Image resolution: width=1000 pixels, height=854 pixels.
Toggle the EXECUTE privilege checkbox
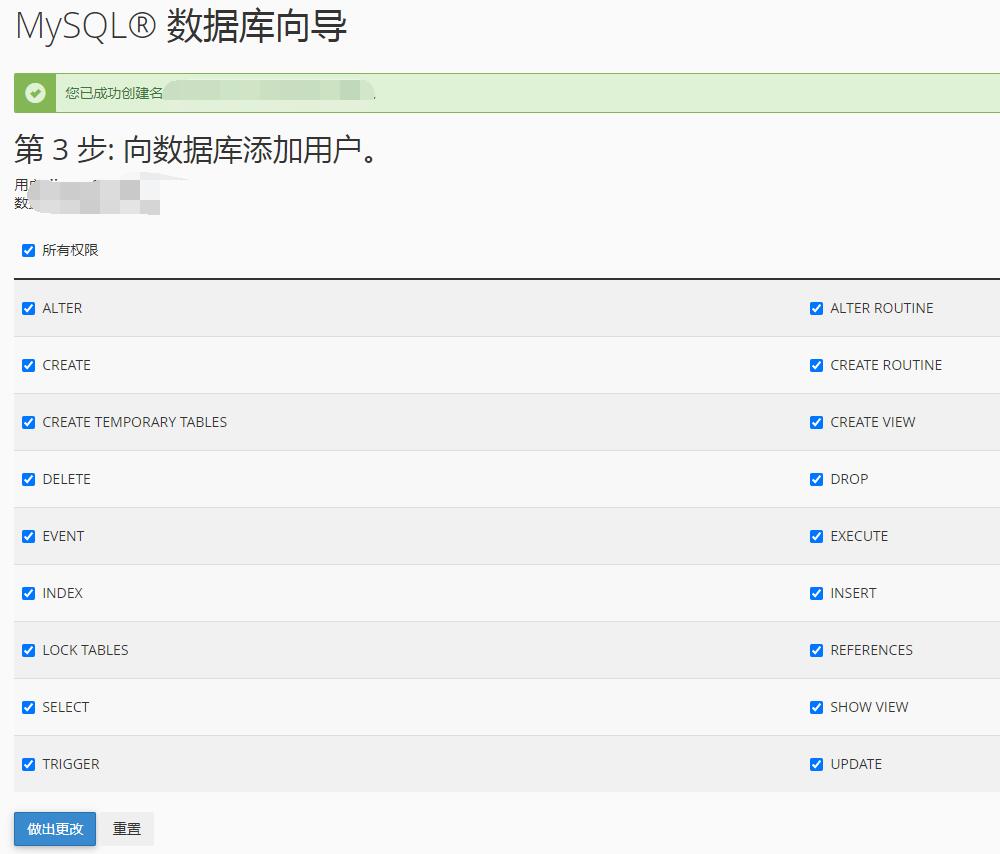(816, 536)
